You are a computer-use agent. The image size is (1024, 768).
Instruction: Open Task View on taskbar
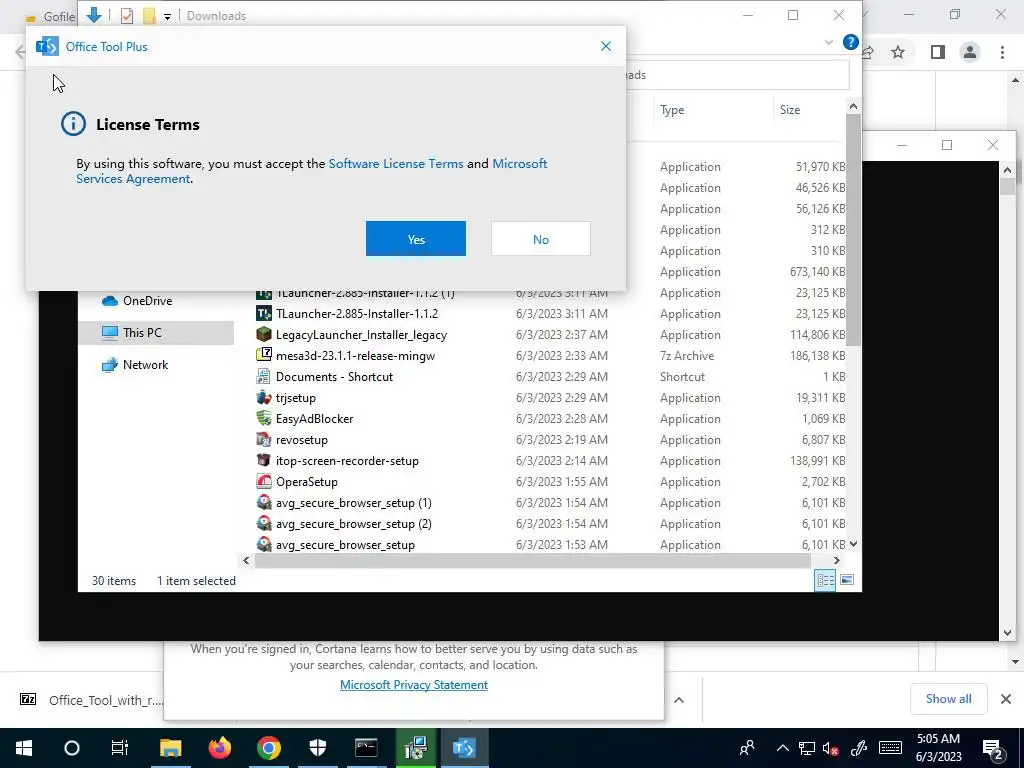pyautogui.click(x=120, y=748)
